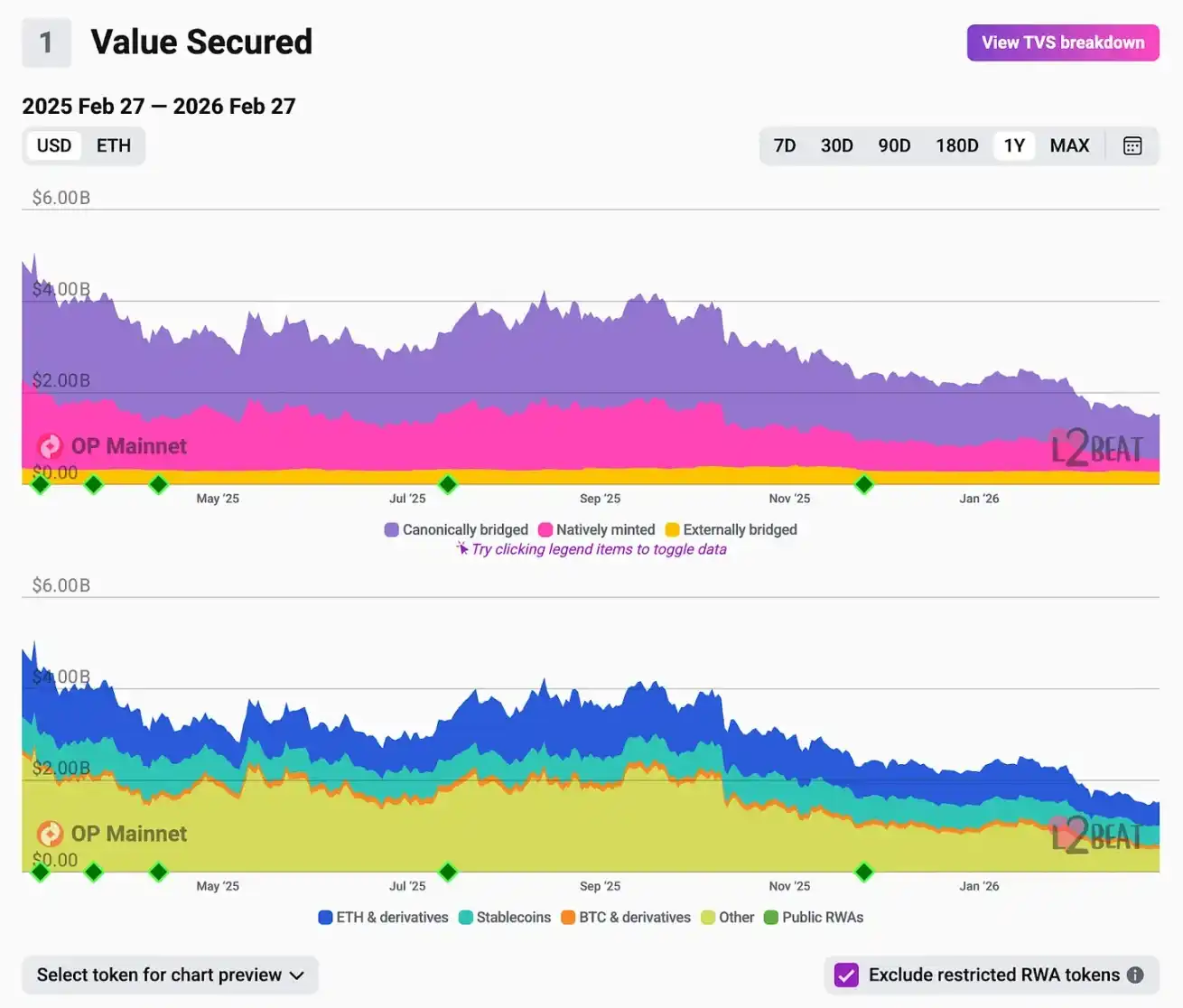Open the calendar date picker icon

(x=1132, y=145)
